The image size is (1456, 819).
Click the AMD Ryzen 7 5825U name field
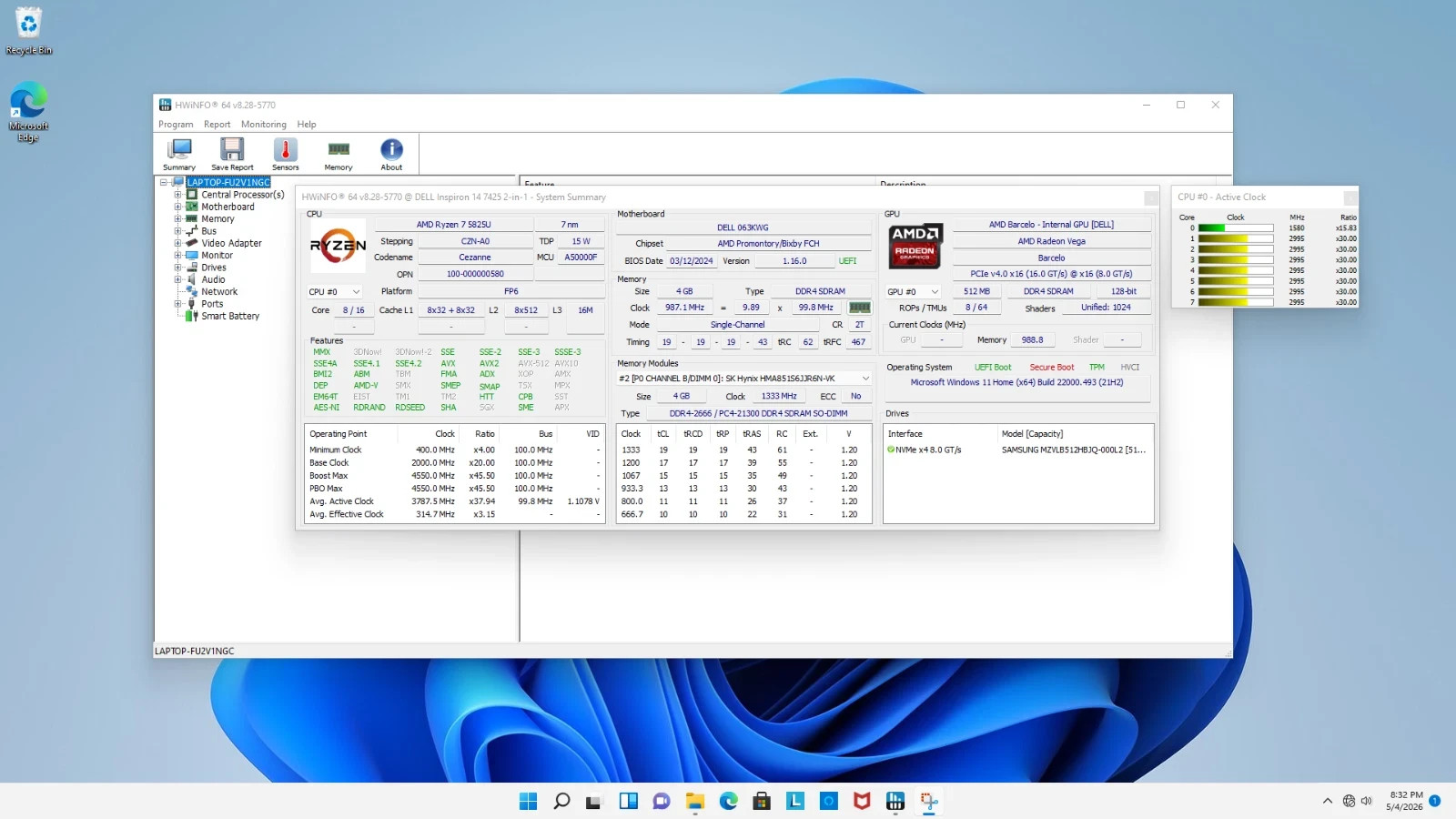[x=453, y=225]
